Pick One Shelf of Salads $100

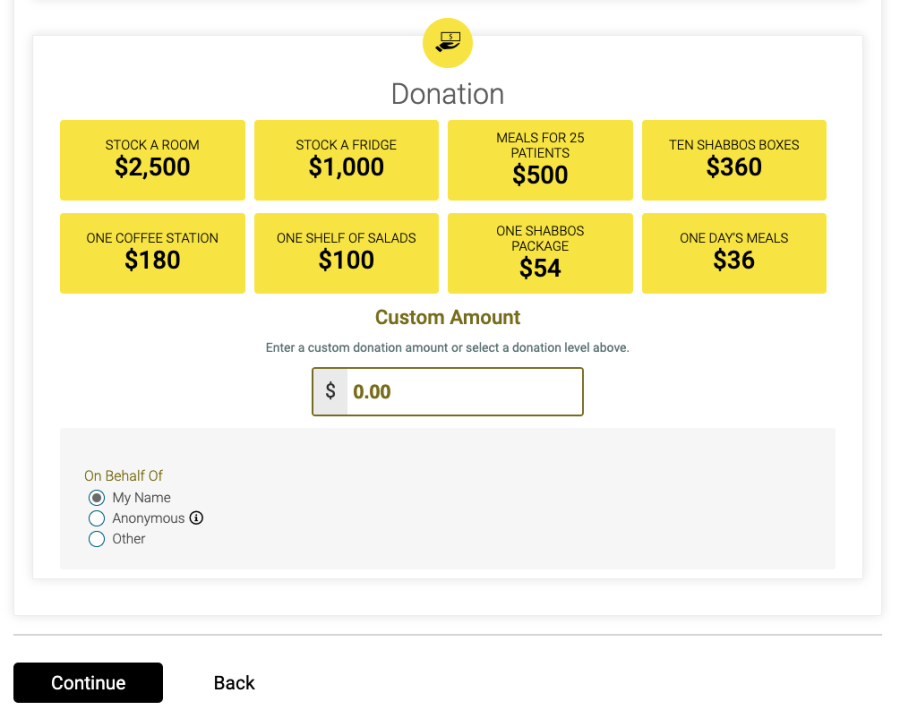pyautogui.click(x=346, y=253)
